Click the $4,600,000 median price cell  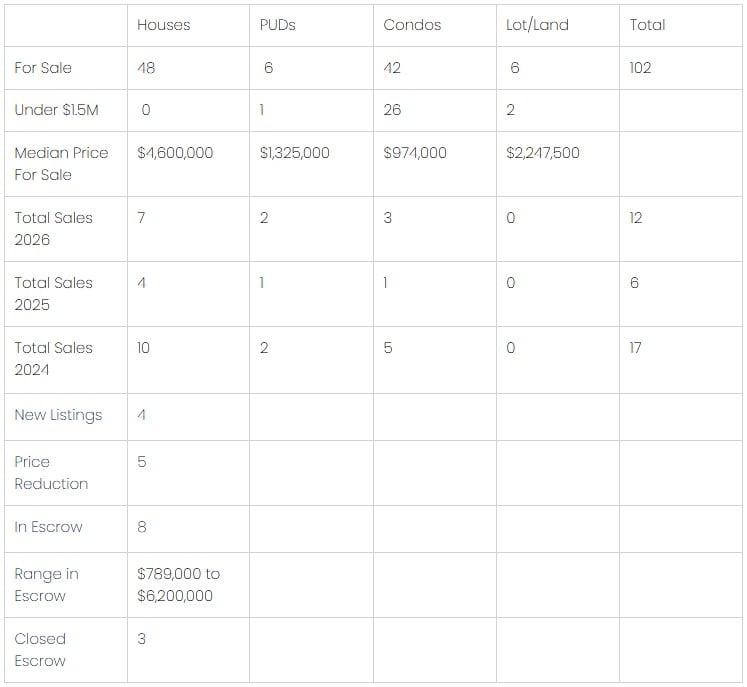pos(175,153)
